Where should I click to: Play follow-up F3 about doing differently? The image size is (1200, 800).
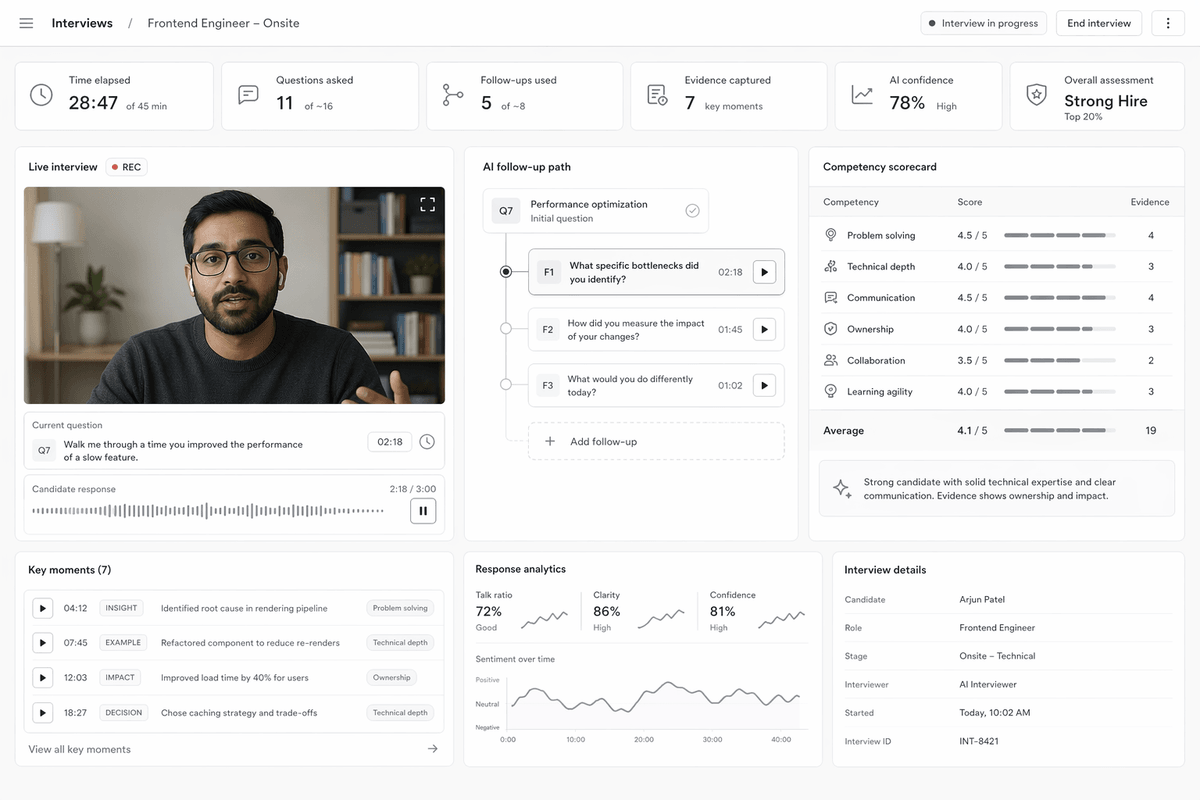click(764, 385)
